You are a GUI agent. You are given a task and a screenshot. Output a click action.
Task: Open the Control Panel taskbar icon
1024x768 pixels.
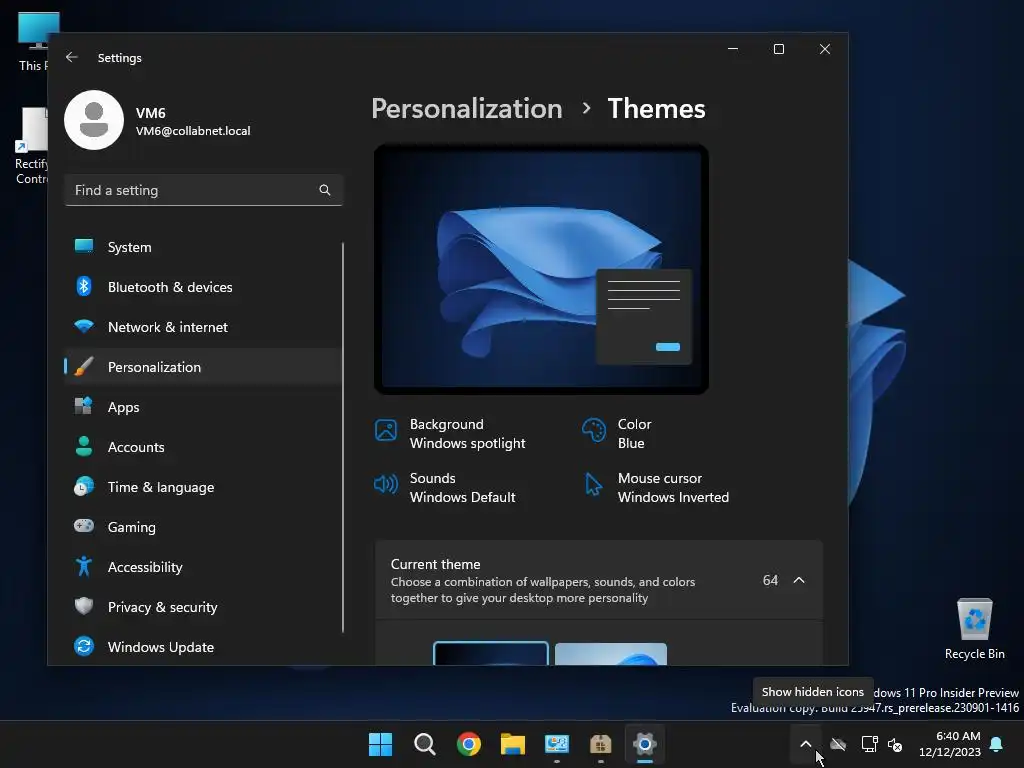click(556, 744)
